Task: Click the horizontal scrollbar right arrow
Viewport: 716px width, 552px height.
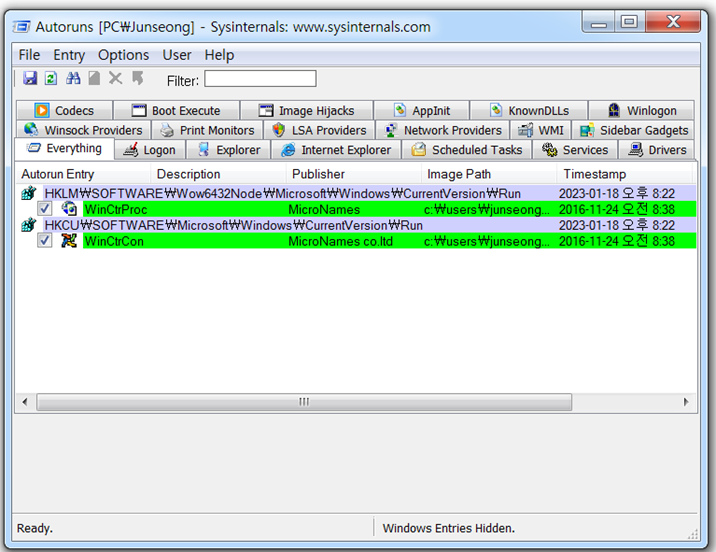Action: point(686,402)
